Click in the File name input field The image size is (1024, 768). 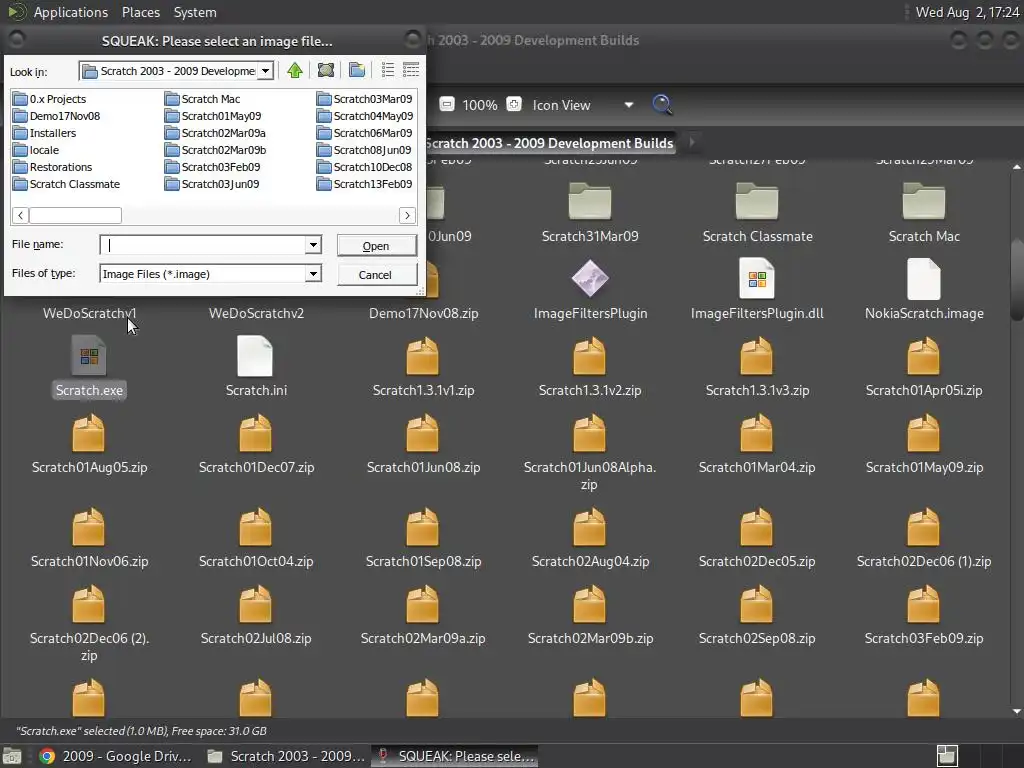[203, 245]
